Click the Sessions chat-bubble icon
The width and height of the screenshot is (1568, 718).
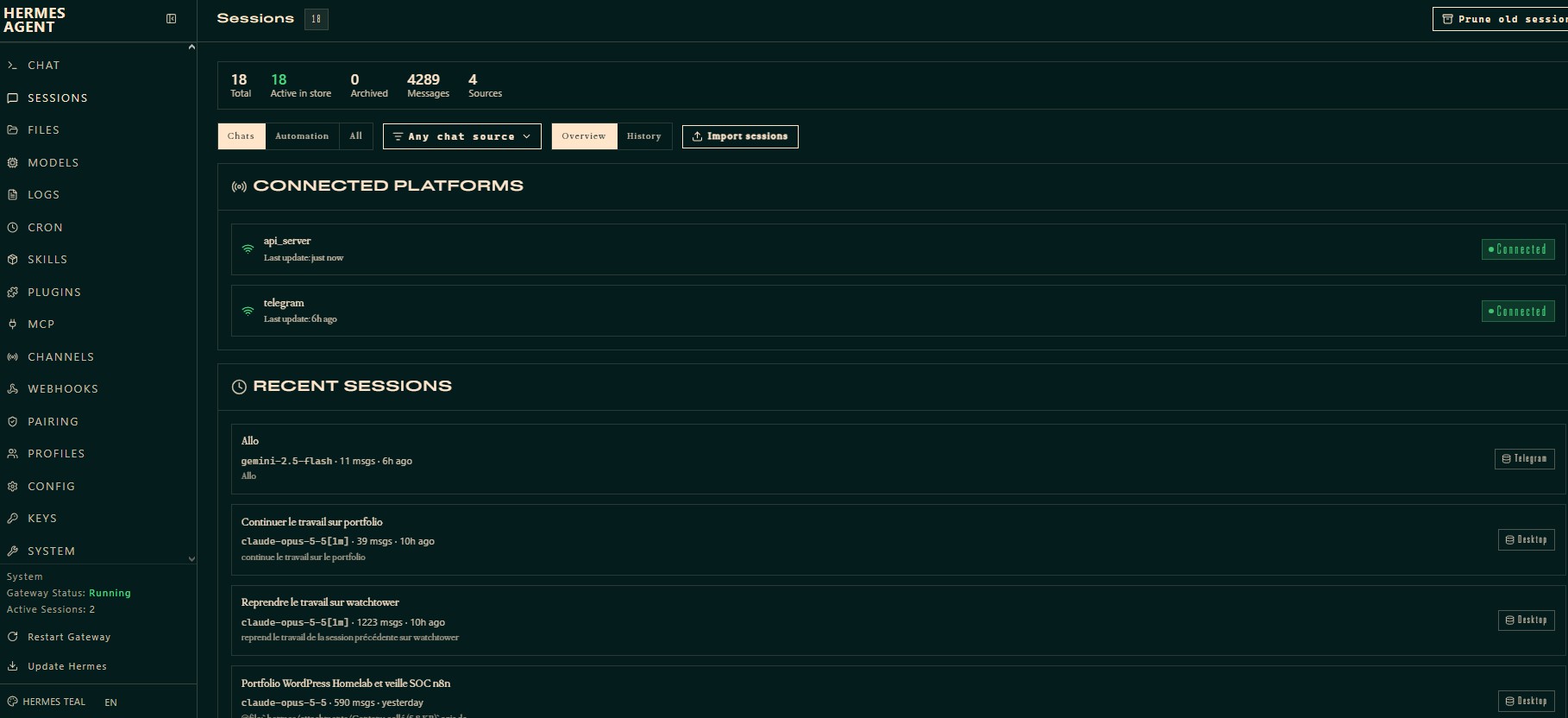[x=13, y=98]
